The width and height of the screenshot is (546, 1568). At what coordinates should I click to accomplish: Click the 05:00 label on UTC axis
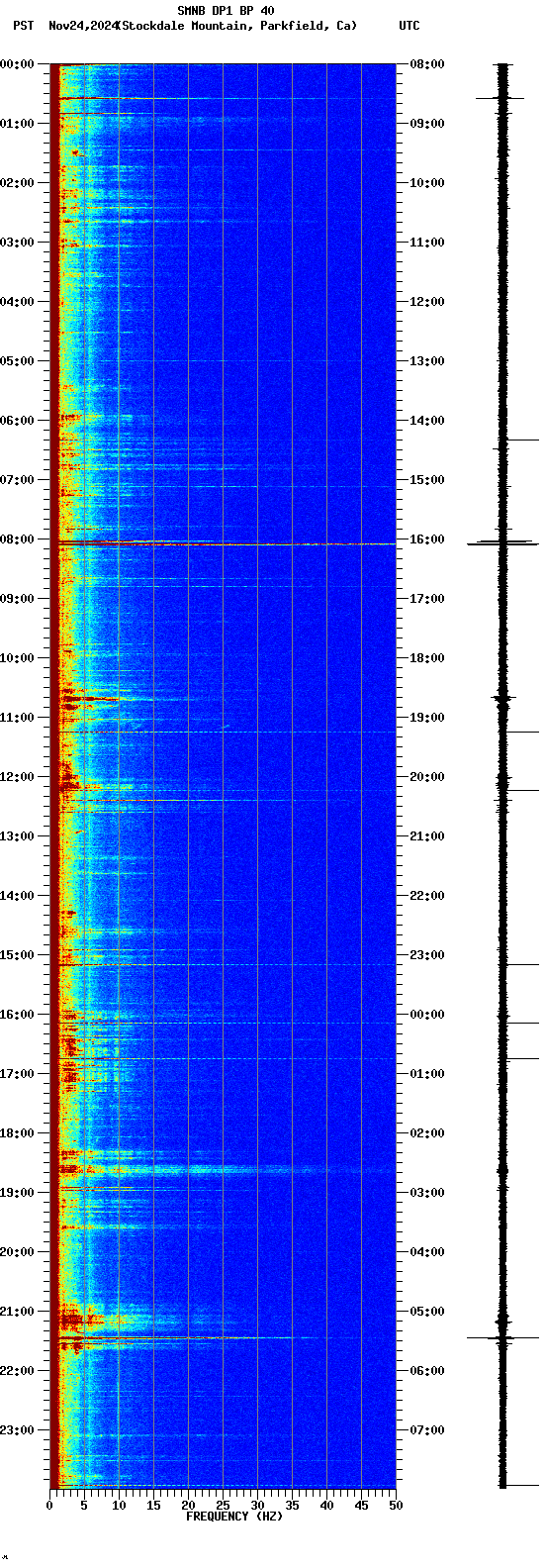pyautogui.click(x=427, y=1312)
